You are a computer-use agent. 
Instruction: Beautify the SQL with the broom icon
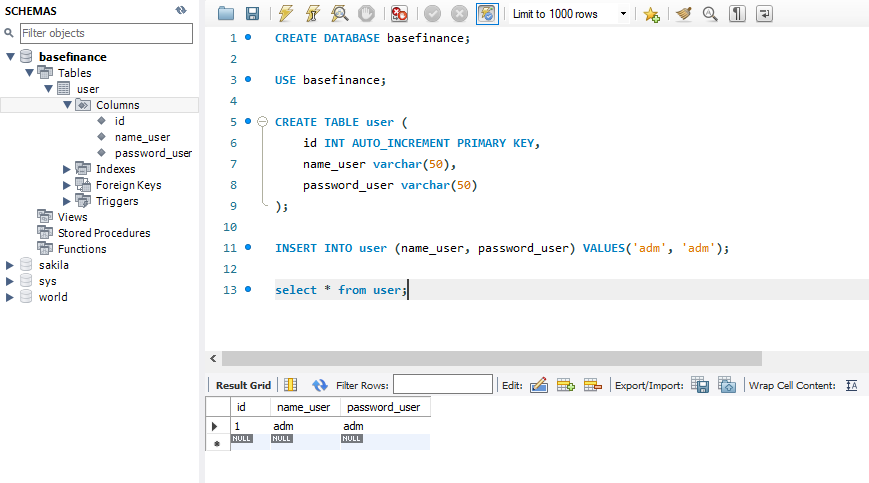click(x=684, y=14)
